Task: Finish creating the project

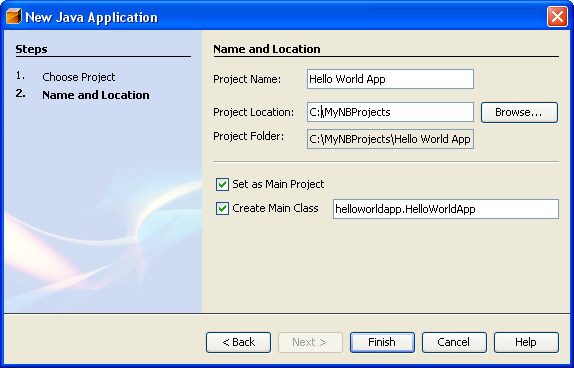Action: pyautogui.click(x=382, y=342)
